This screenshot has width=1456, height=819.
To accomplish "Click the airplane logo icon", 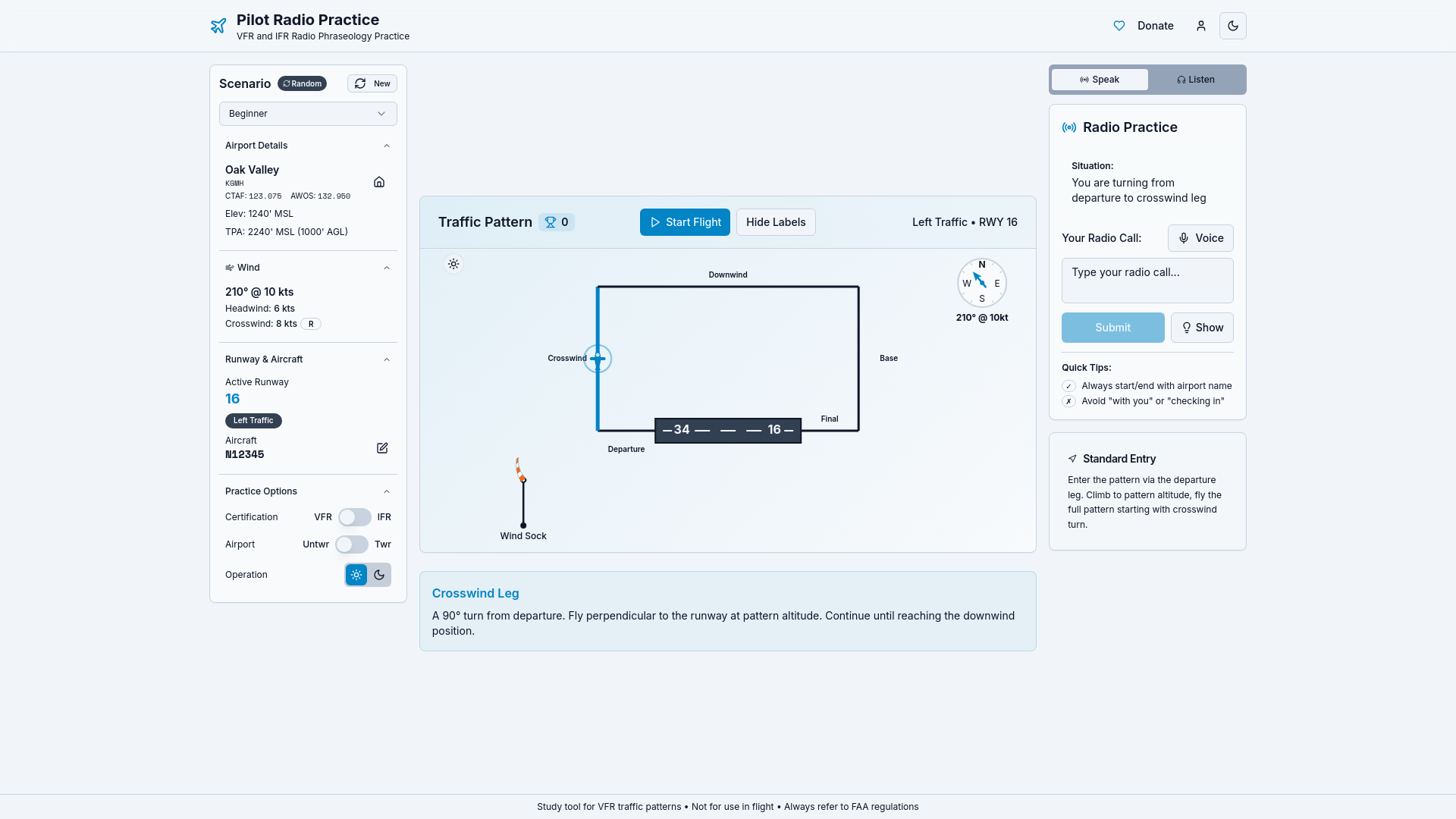I will pos(218,26).
